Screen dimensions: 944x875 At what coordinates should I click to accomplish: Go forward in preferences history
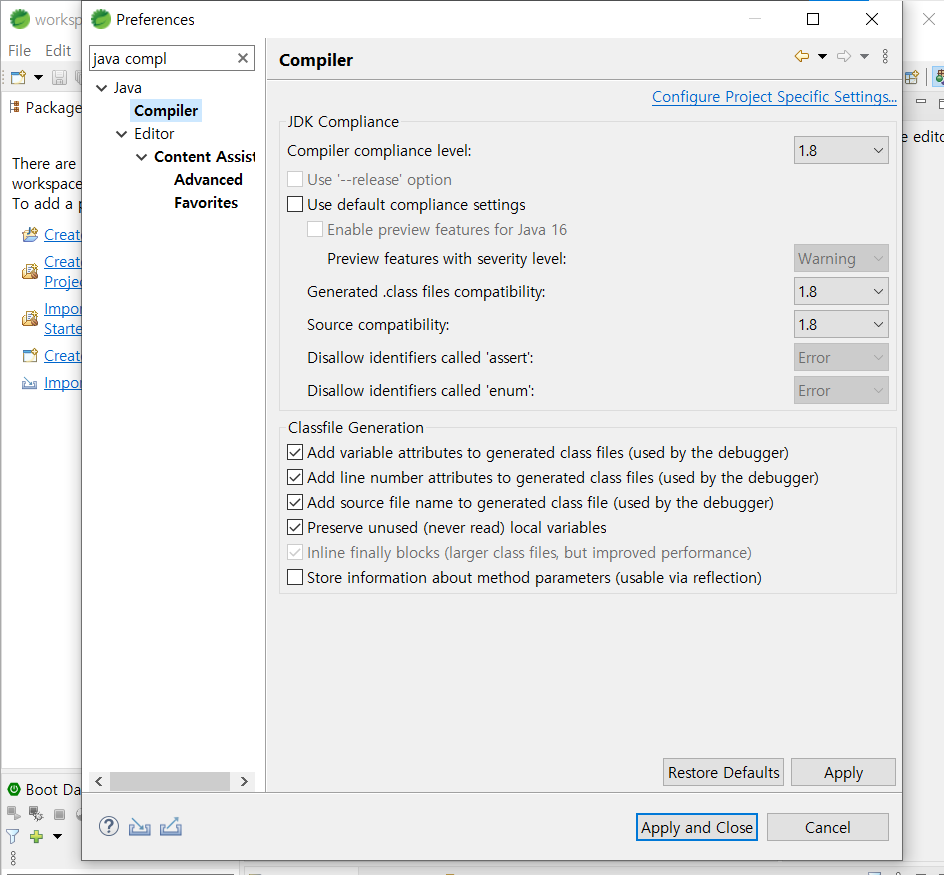[844, 57]
